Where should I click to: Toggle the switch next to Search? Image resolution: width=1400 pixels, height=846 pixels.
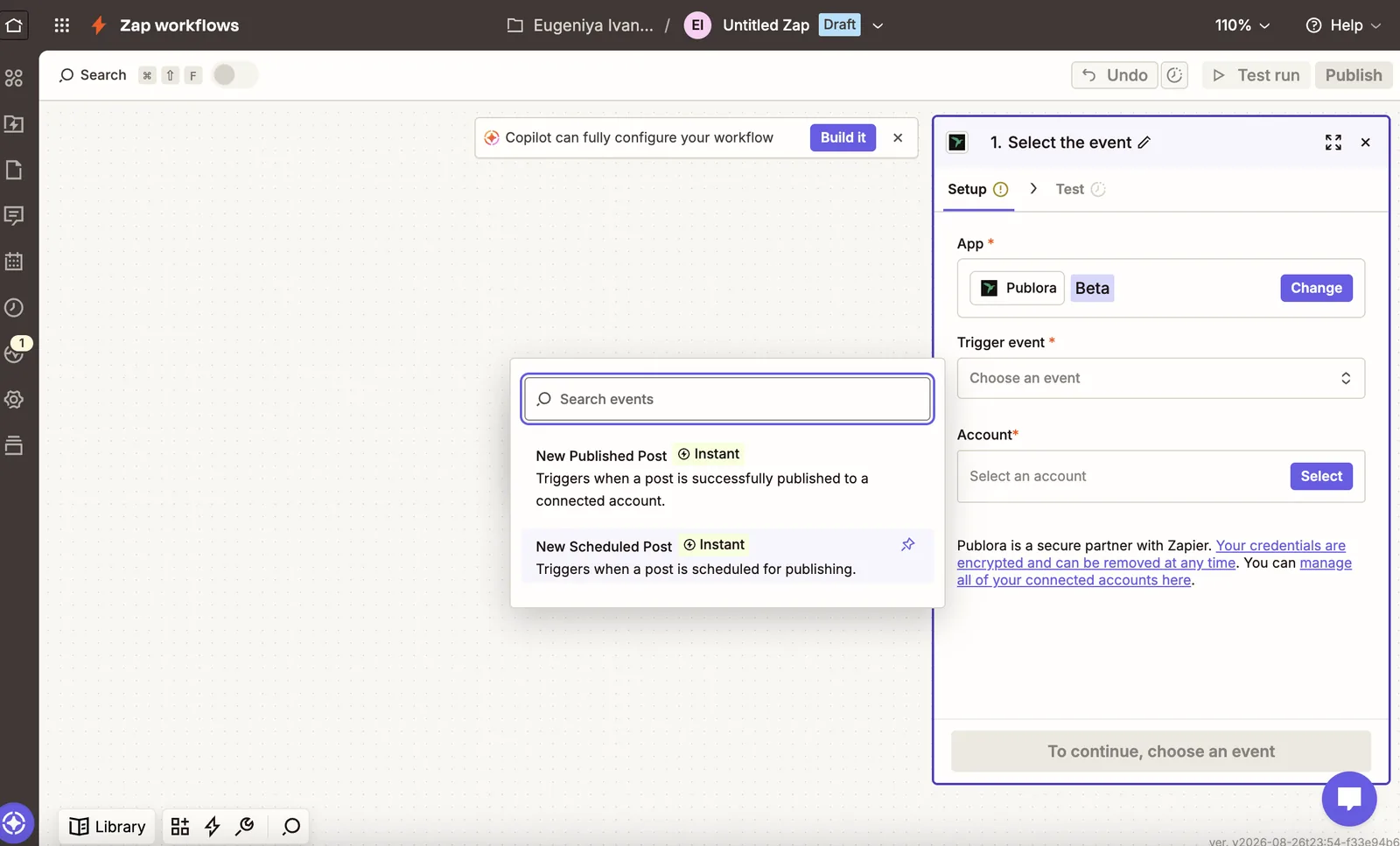tap(234, 75)
